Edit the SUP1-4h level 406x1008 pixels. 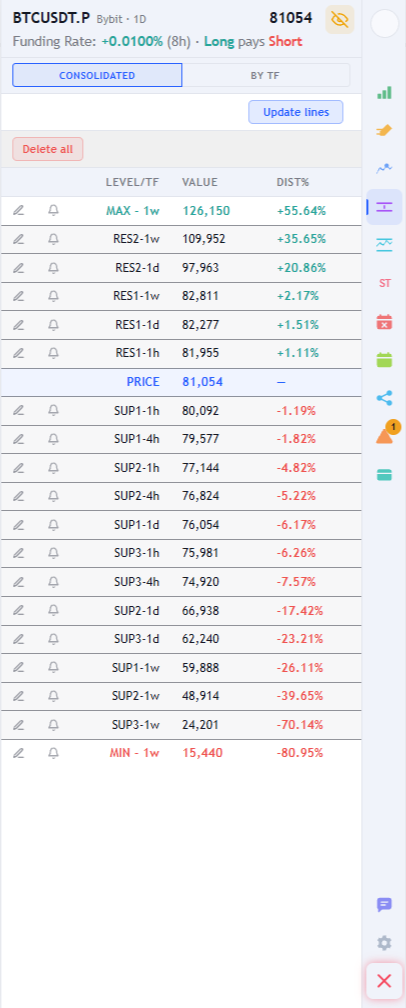19,439
